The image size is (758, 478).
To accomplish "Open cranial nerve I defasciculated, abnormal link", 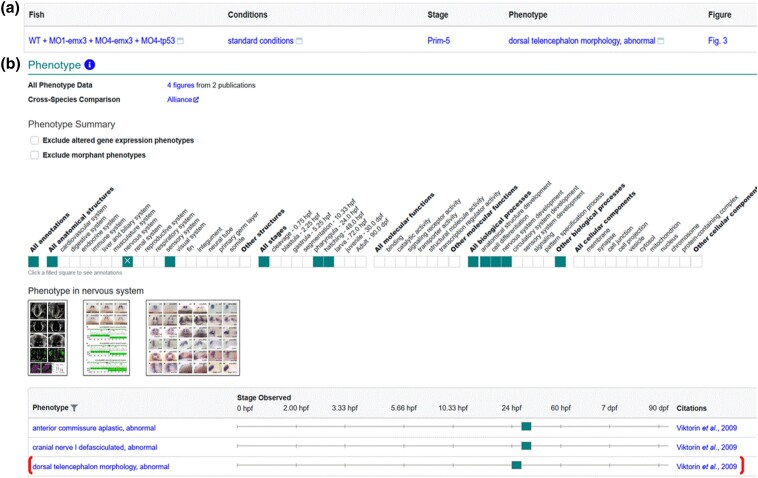I will point(95,447).
